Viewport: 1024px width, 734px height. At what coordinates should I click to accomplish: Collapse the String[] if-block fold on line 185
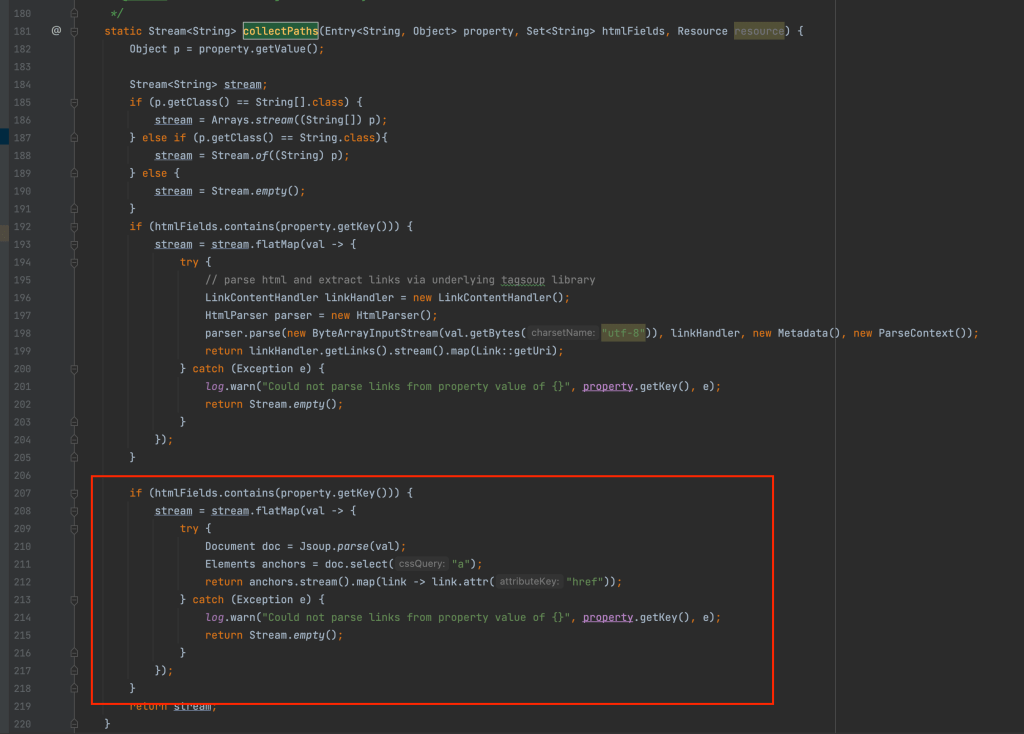coord(74,102)
